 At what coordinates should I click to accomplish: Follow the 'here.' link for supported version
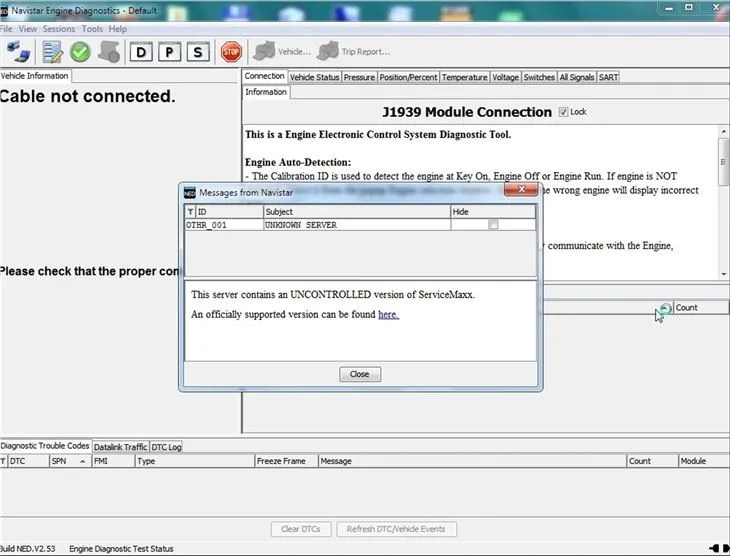[x=388, y=315]
